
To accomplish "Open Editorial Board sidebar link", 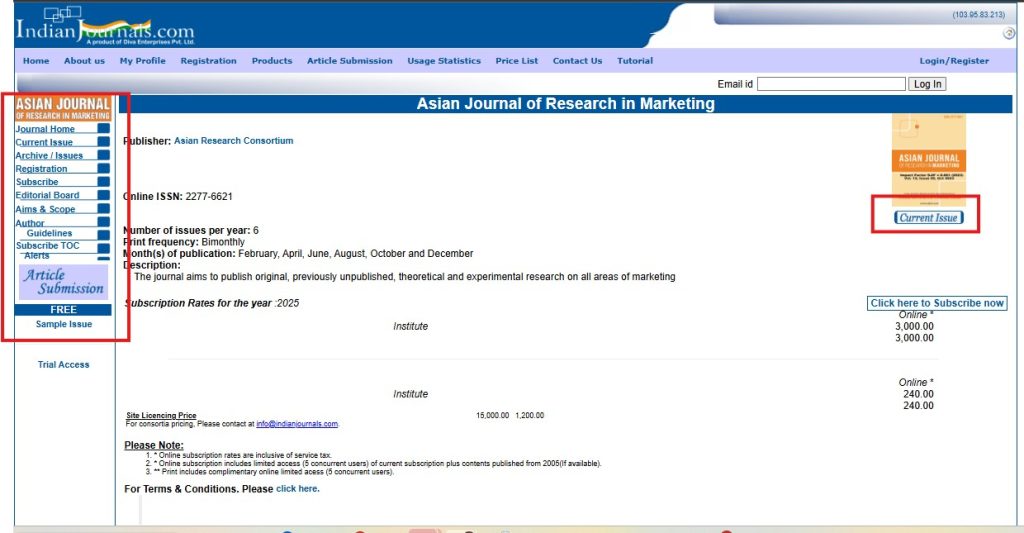I will 47,195.
